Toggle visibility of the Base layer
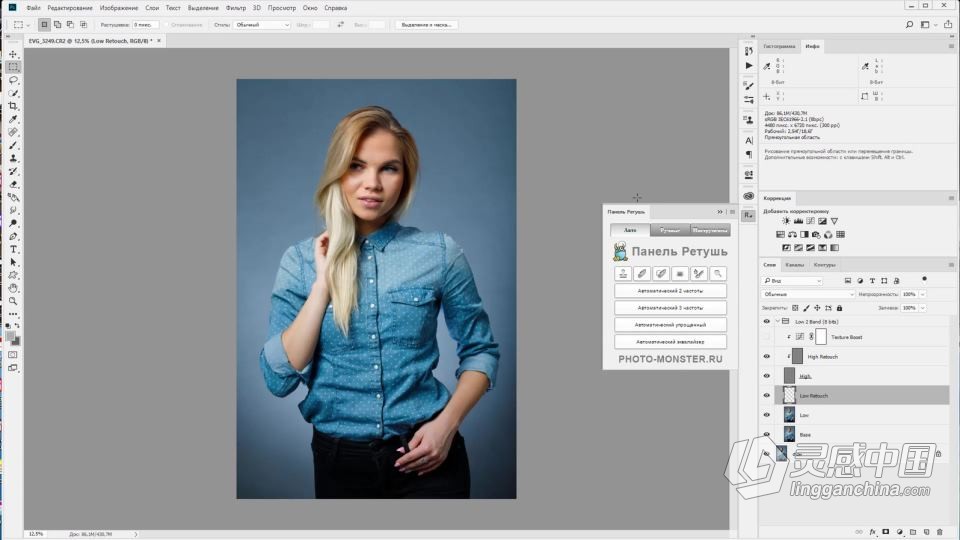Image resolution: width=960 pixels, height=540 pixels. click(767, 434)
